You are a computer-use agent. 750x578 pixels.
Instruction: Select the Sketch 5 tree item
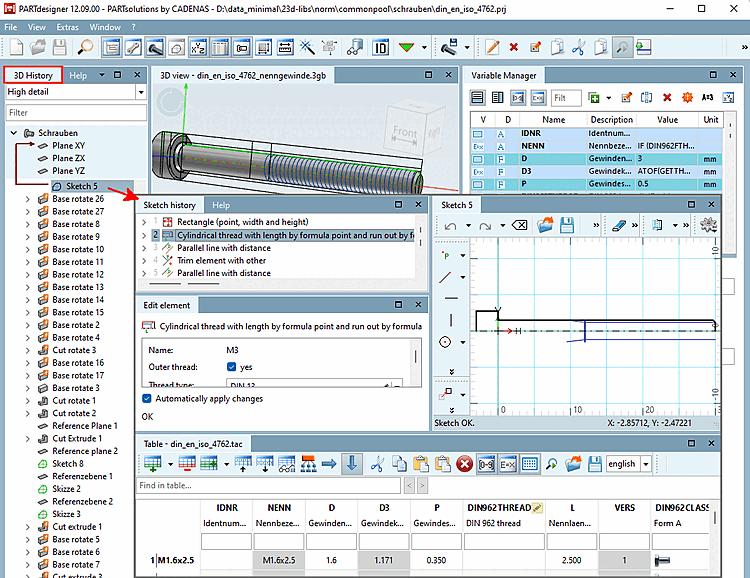[x=81, y=186]
